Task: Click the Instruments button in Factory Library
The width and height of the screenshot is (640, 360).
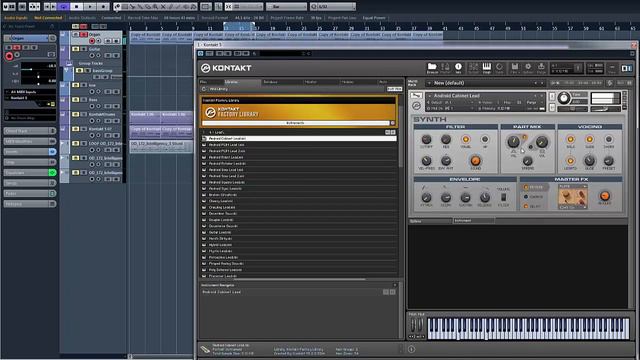Action: [x=296, y=123]
